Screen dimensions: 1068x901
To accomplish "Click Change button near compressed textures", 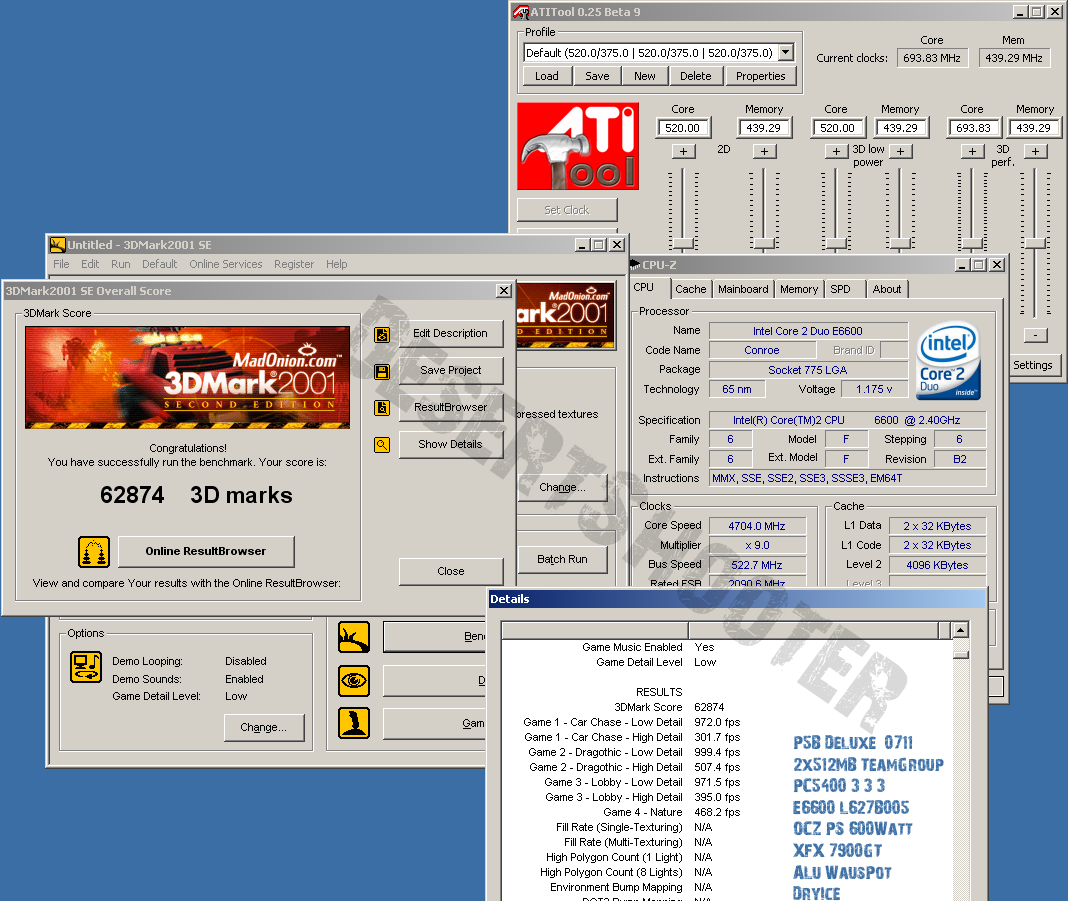I will pyautogui.click(x=562, y=487).
